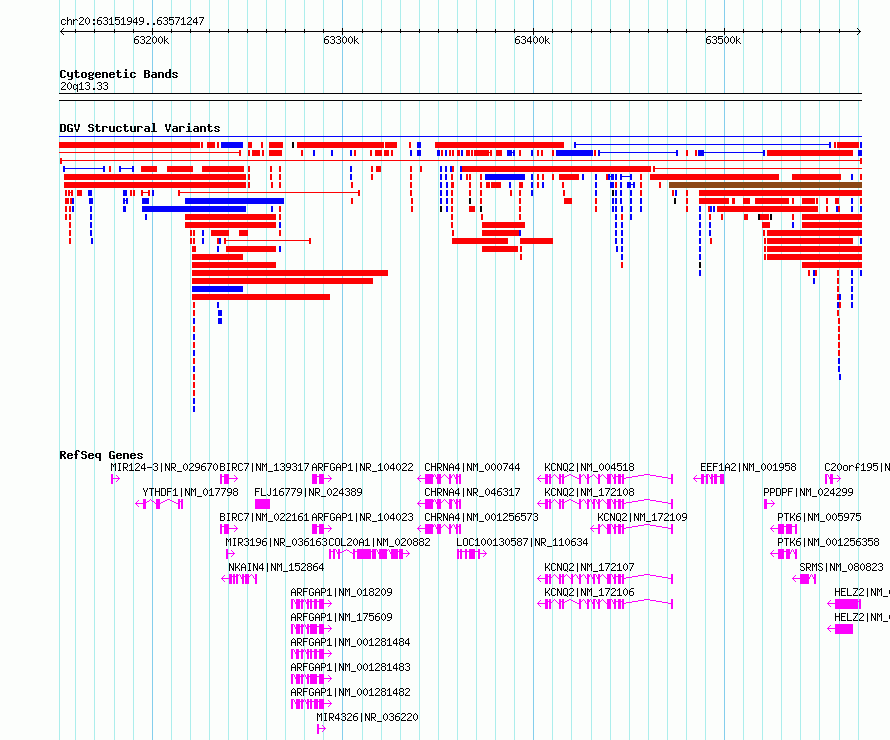Click CHRNA4|NM_001256573 transcript label

click(x=481, y=517)
